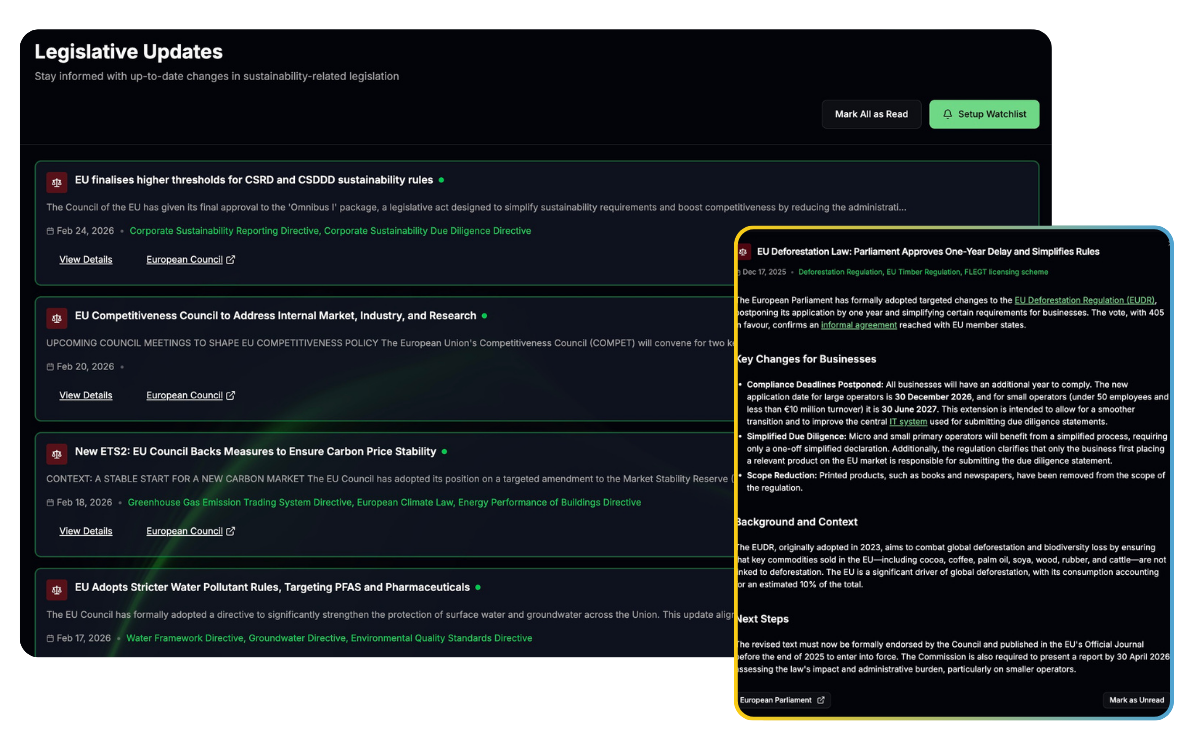
Task: Expand View Details on the Competitiveness Council update
Action: pyautogui.click(x=85, y=395)
